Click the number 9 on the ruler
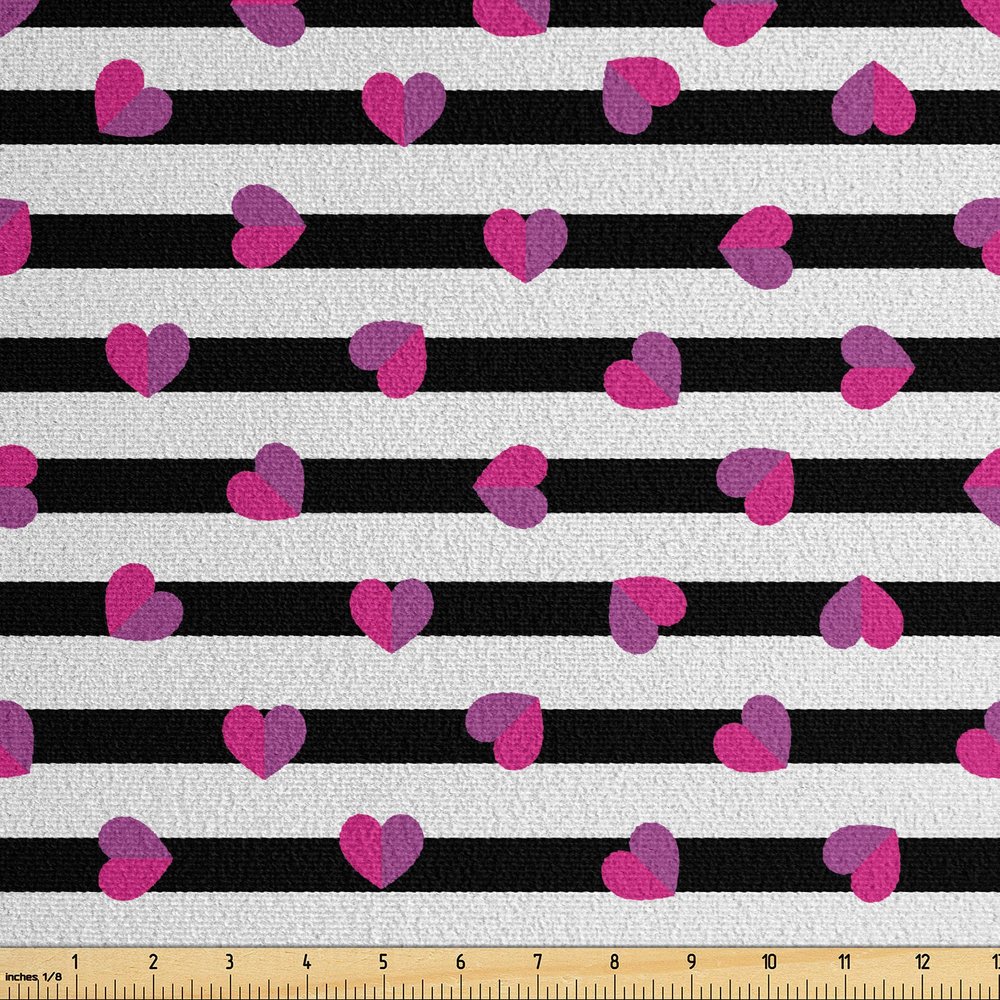Viewport: 1000px width, 1000px height. pos(691,962)
